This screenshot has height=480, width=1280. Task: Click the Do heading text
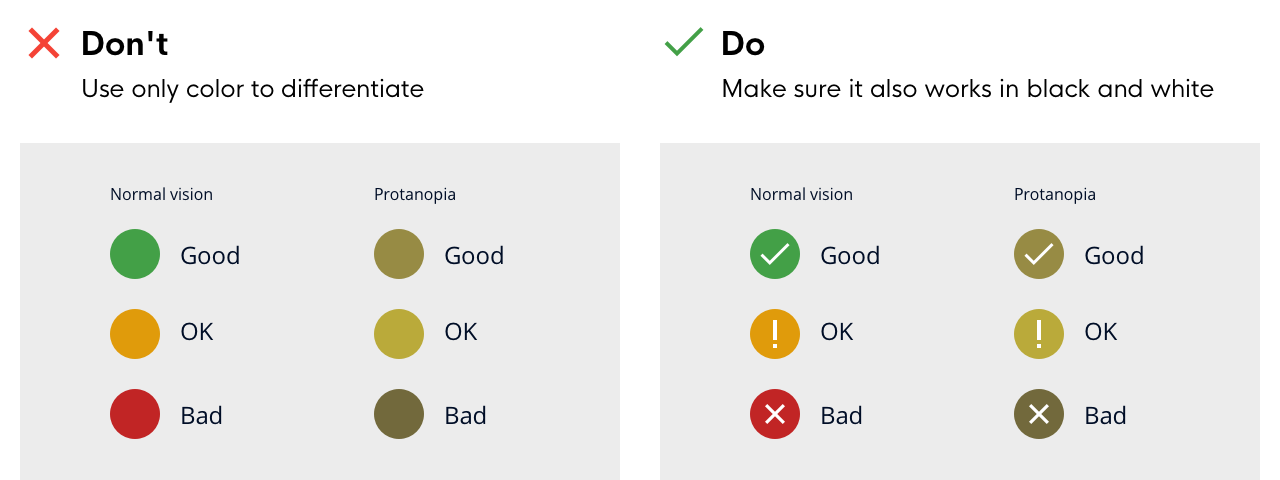pos(743,44)
